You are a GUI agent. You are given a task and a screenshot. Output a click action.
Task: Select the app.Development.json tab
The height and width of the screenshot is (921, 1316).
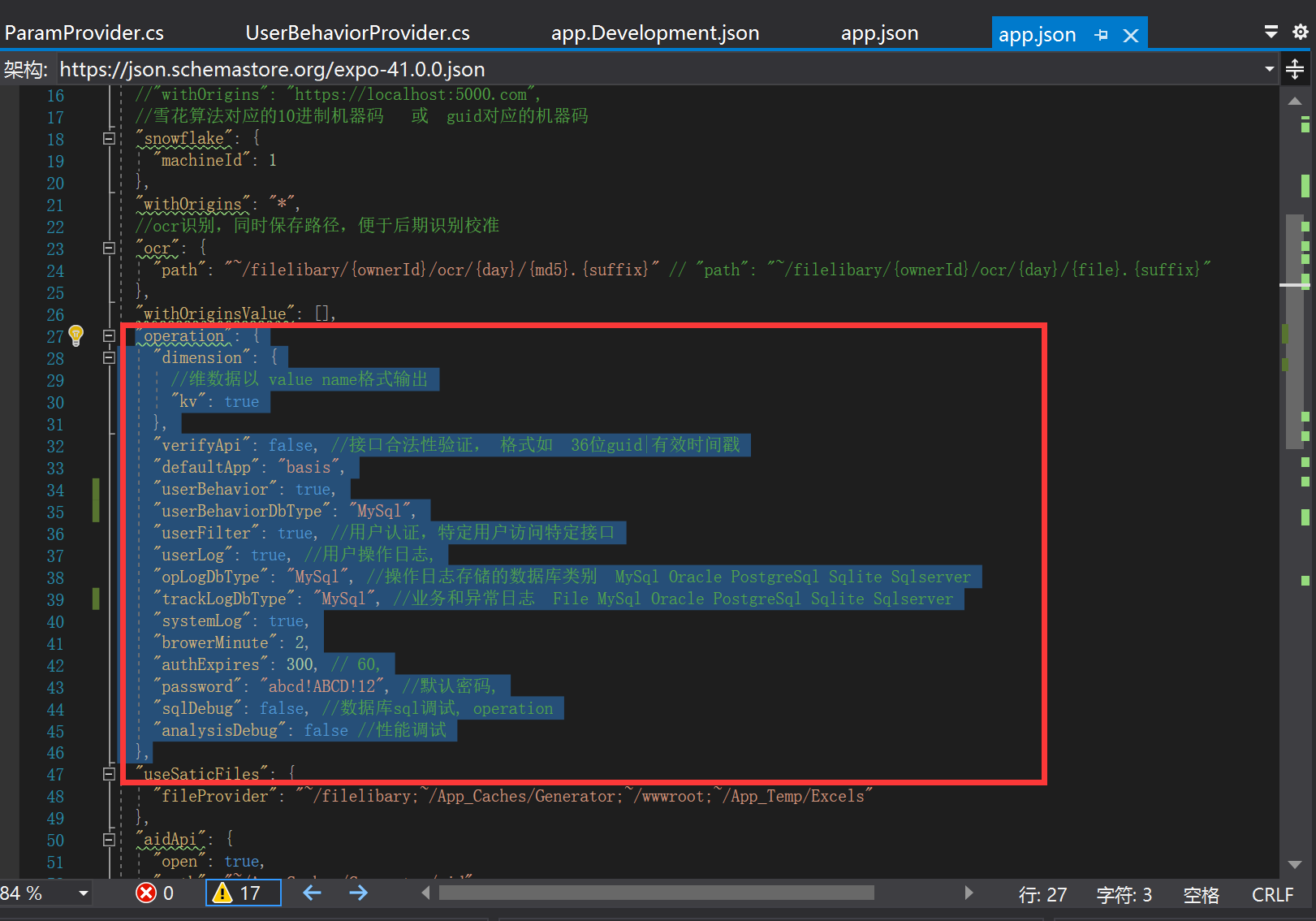655,33
